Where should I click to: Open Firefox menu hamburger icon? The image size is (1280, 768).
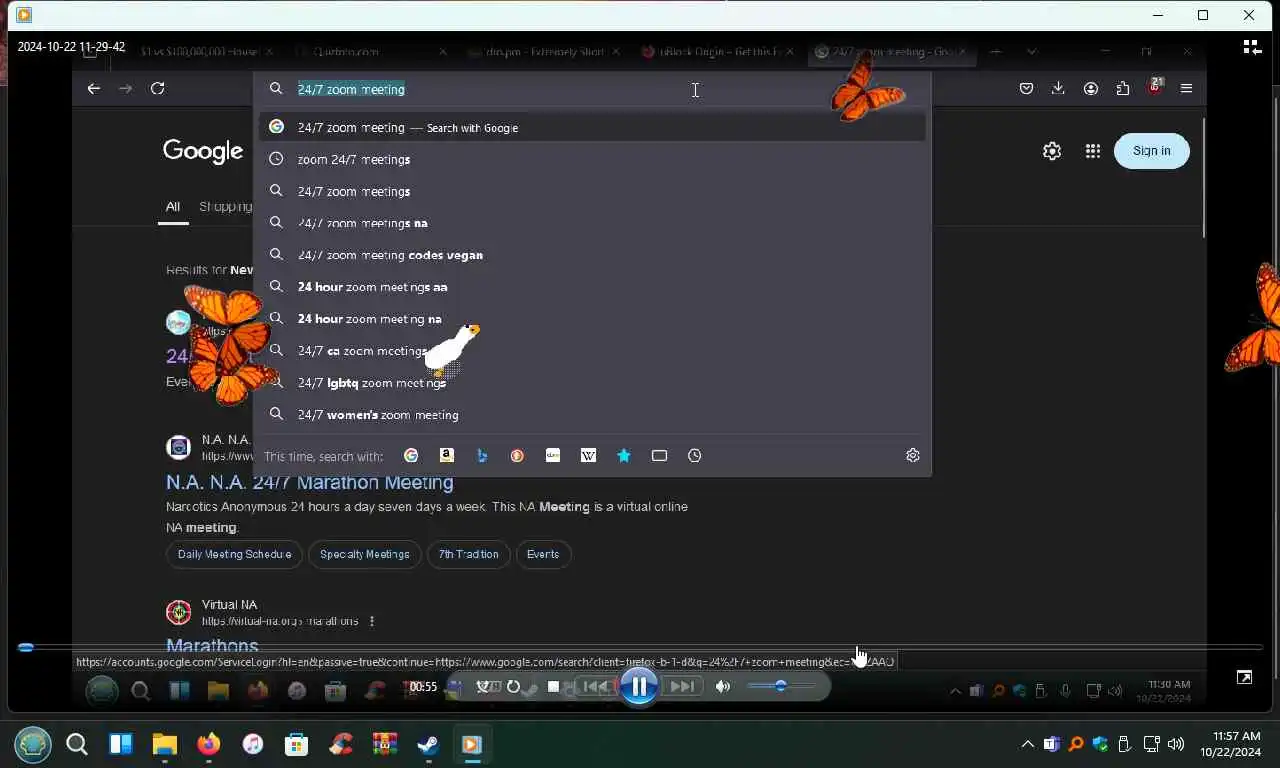1187,89
